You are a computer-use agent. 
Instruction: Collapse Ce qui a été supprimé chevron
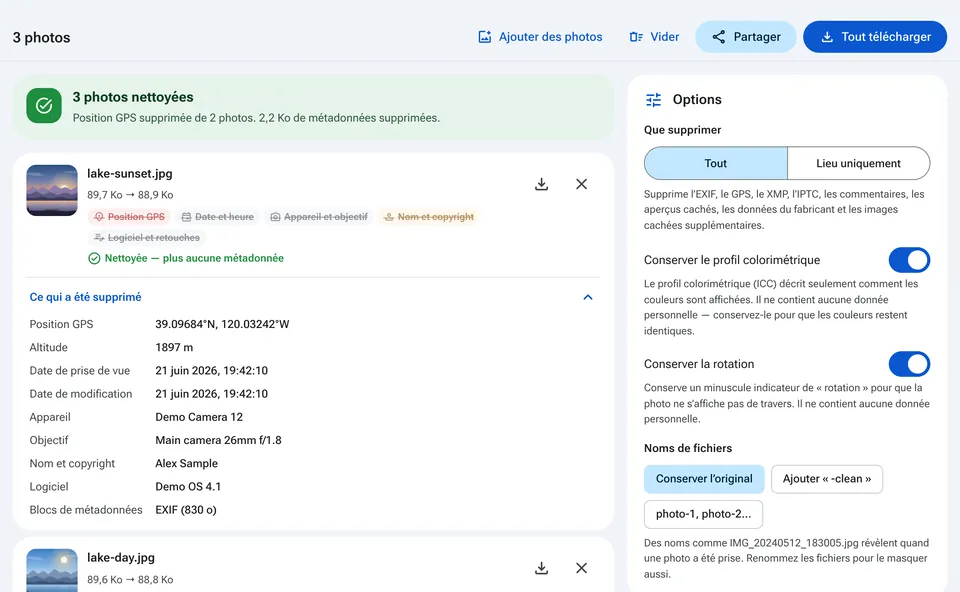point(588,297)
